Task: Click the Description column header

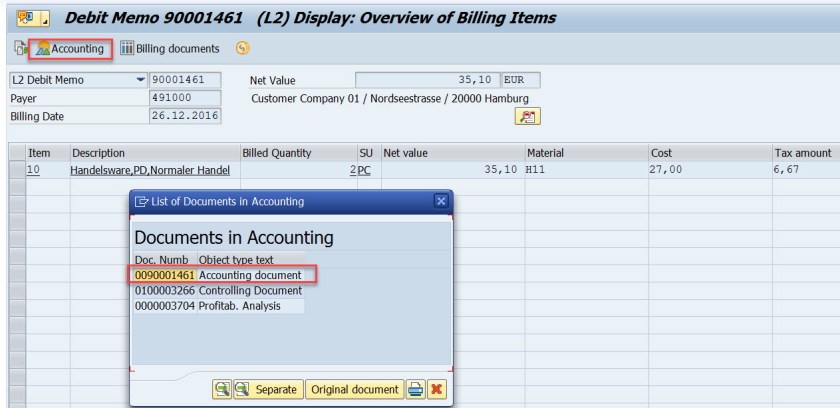Action: tap(155, 153)
